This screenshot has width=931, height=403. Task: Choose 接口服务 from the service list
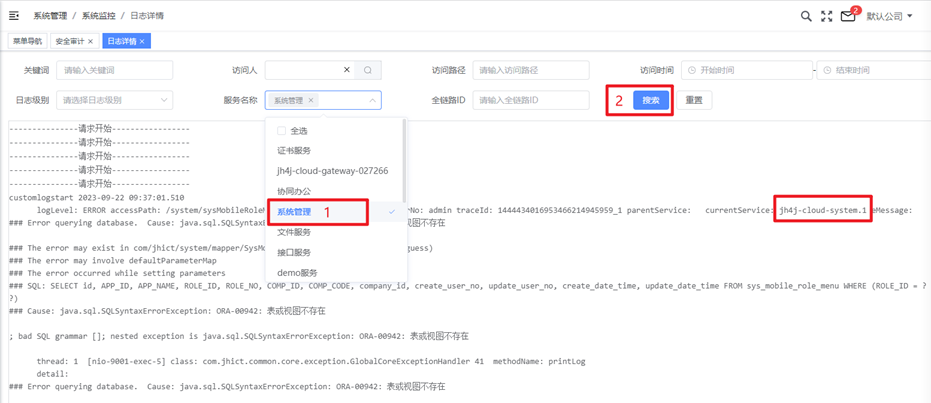pos(336,252)
